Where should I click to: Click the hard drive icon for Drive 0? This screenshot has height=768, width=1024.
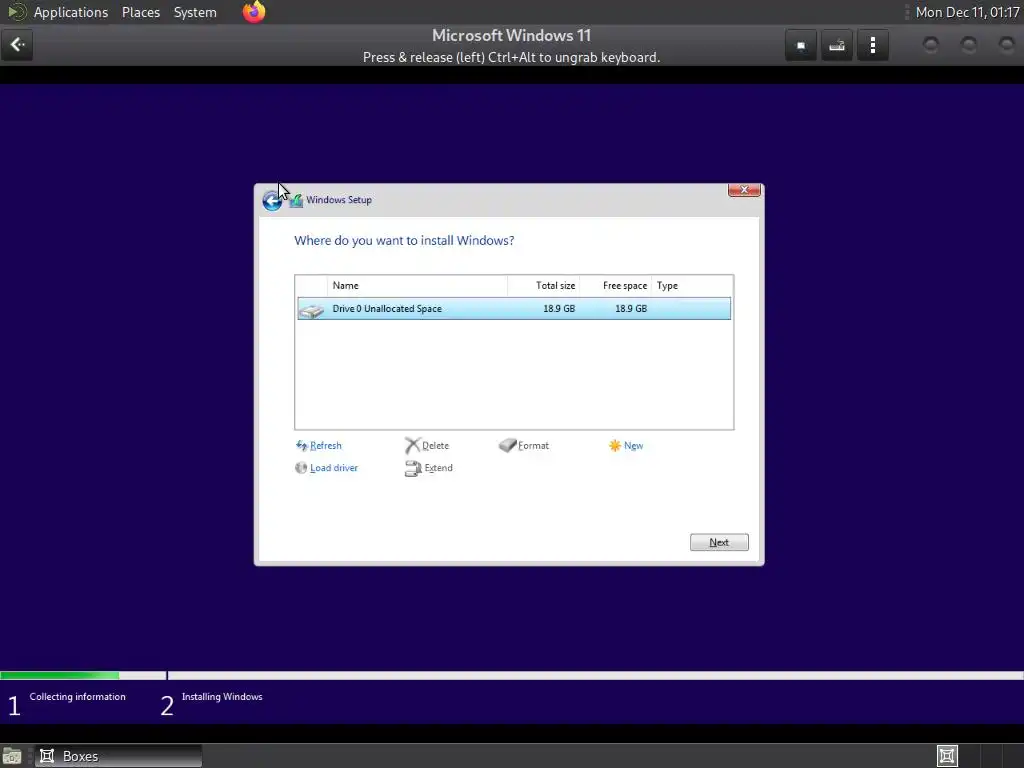tap(311, 310)
